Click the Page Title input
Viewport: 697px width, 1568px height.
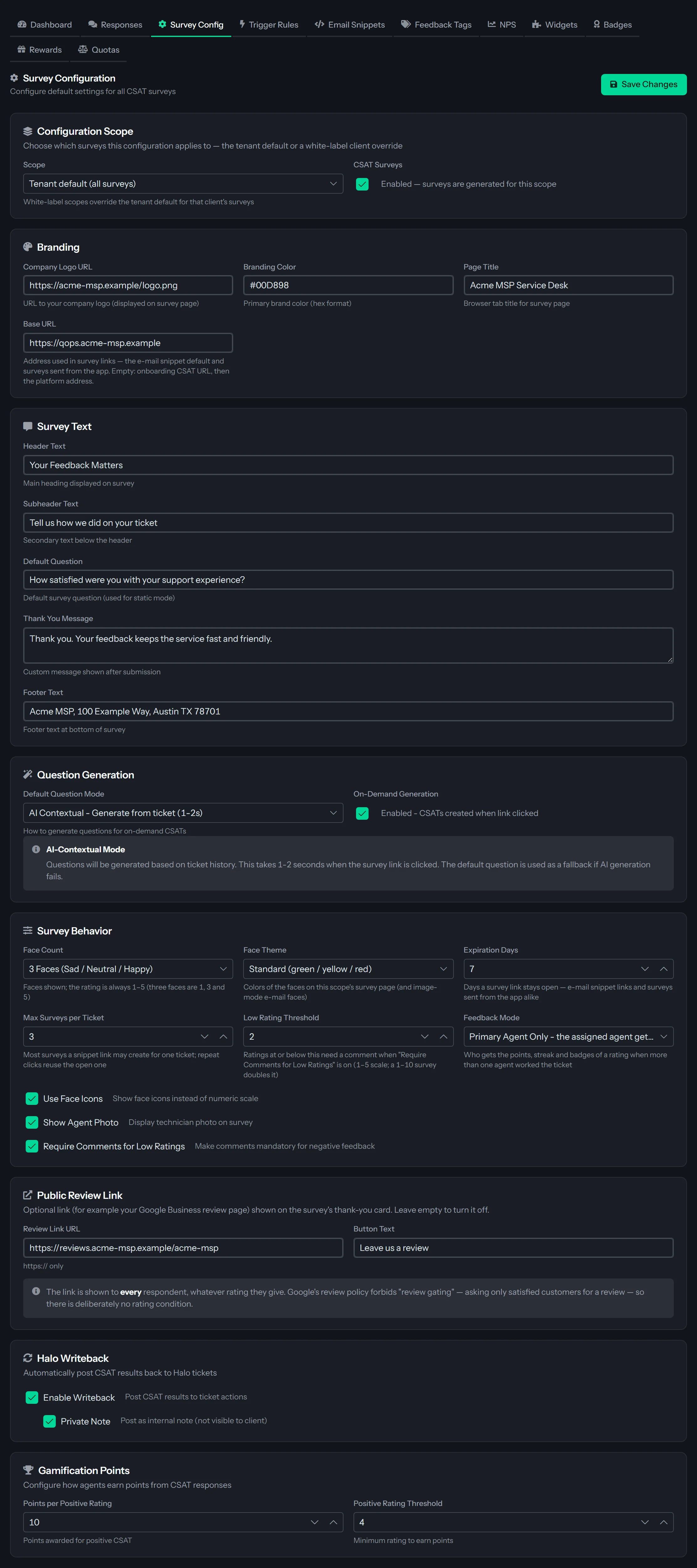click(569, 285)
